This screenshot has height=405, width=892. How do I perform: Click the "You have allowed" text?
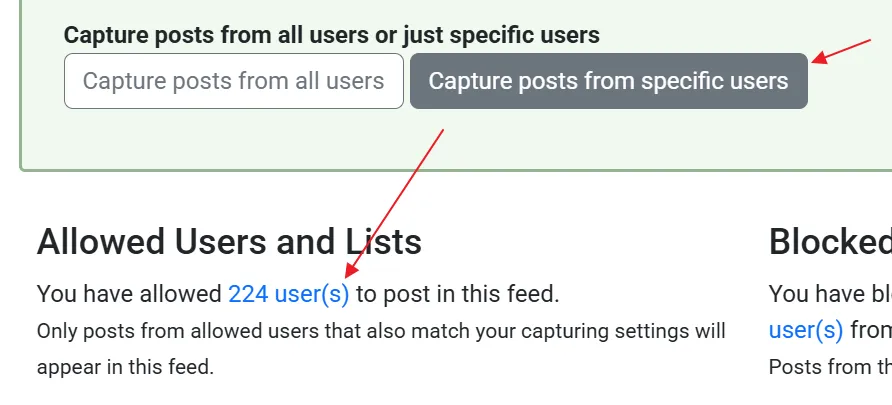[x=129, y=294]
